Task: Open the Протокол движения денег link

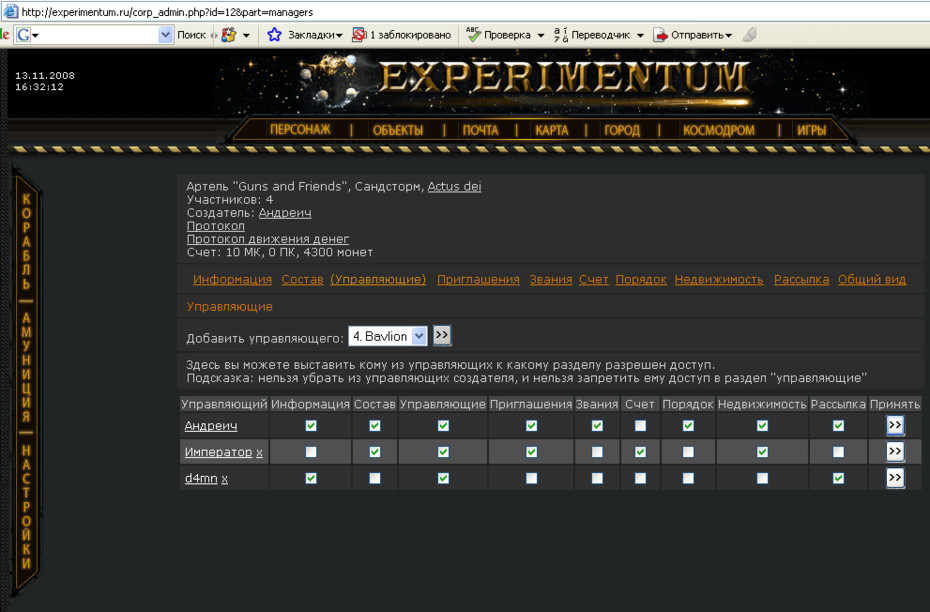Action: point(267,239)
